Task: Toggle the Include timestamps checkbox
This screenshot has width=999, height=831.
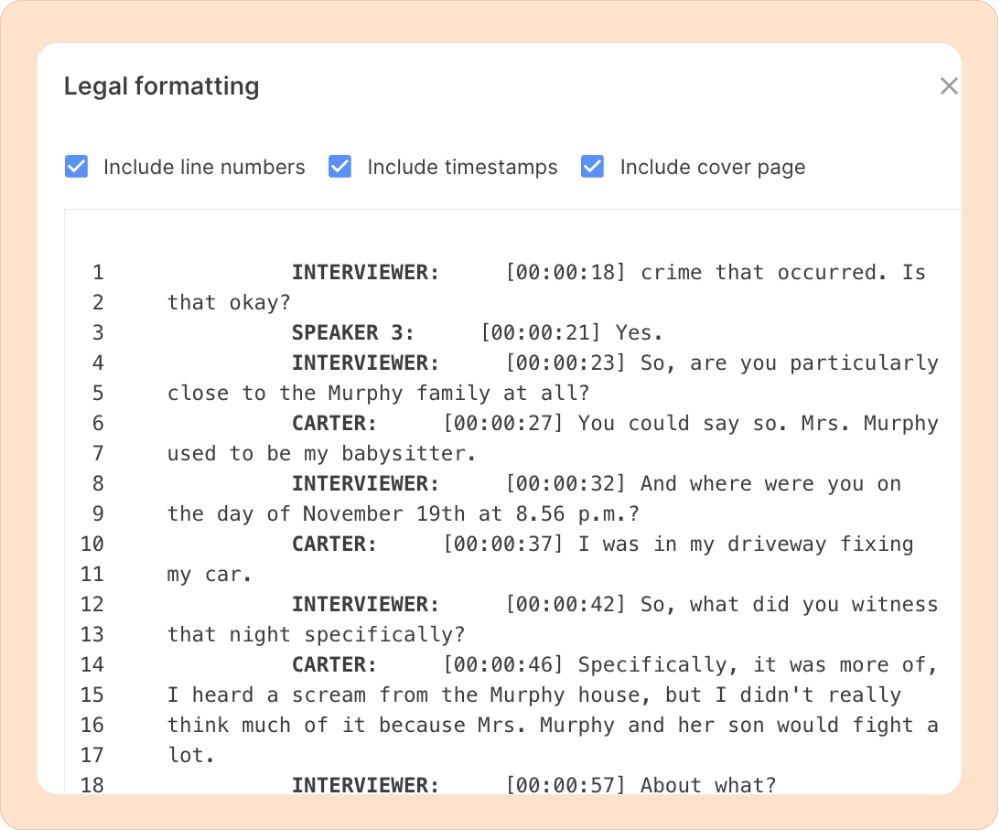Action: pyautogui.click(x=340, y=167)
